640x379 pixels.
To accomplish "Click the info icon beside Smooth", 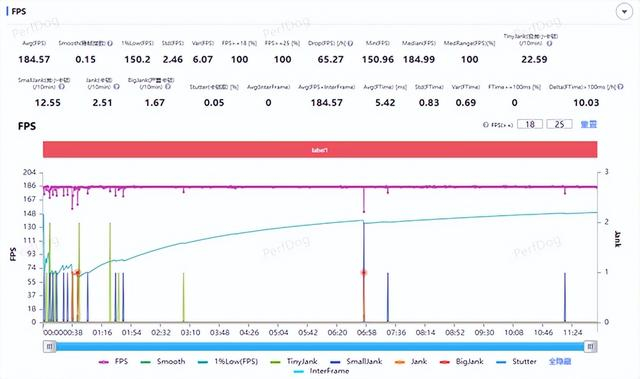I will pos(110,43).
